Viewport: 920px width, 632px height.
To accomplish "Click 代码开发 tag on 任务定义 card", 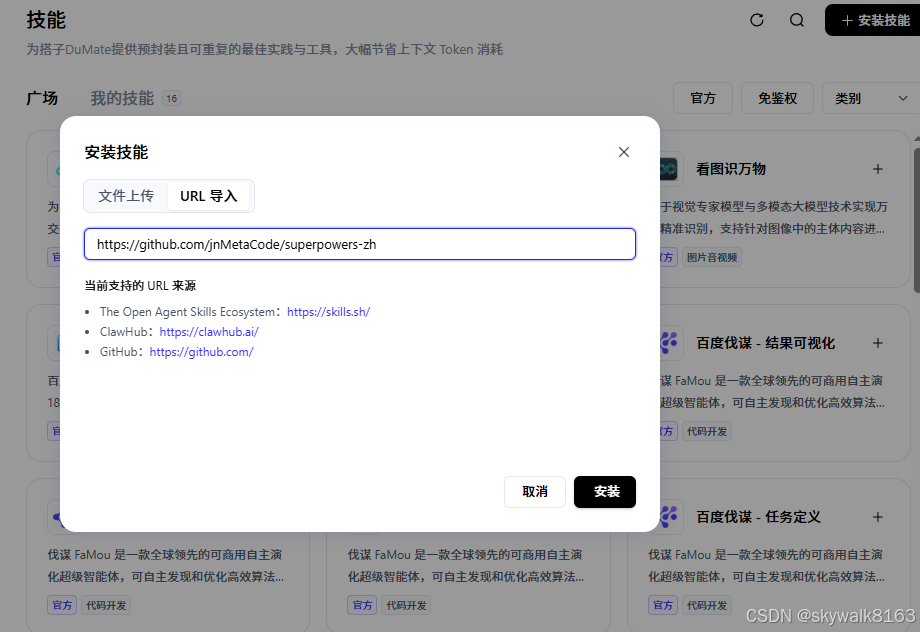I will [707, 605].
